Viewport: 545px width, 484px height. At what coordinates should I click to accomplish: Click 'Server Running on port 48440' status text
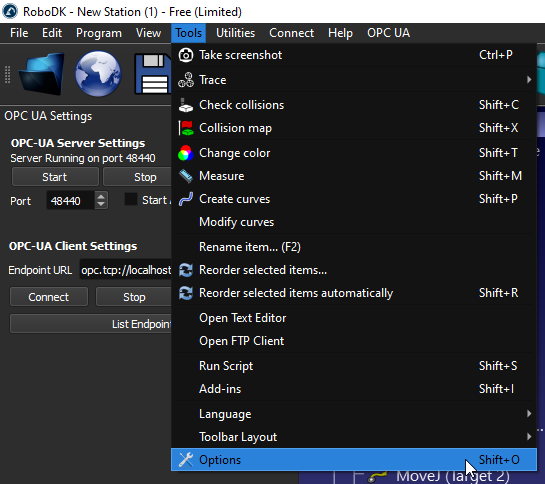(x=83, y=158)
